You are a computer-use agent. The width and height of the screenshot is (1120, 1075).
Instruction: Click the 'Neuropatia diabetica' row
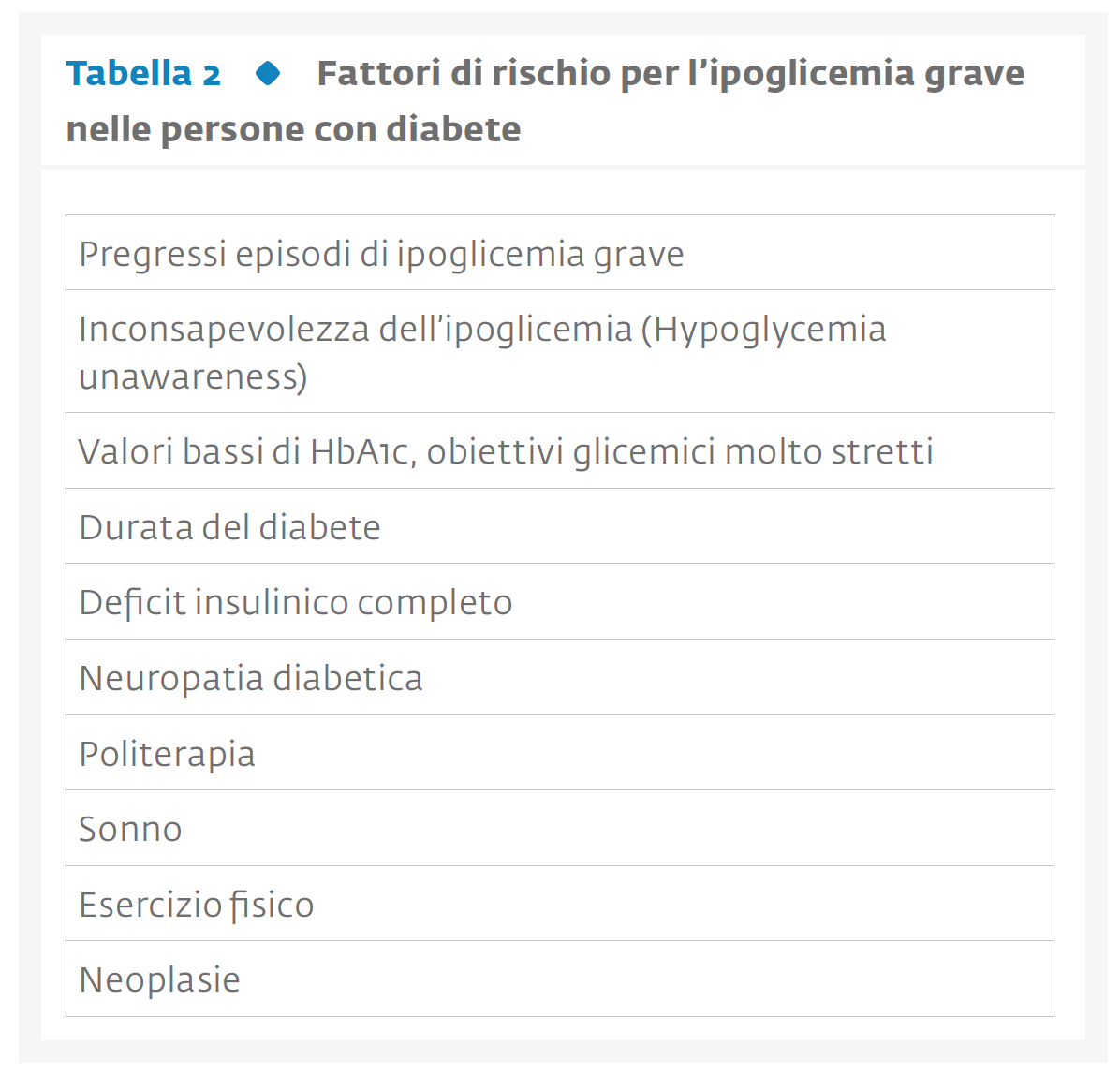[x=559, y=677]
